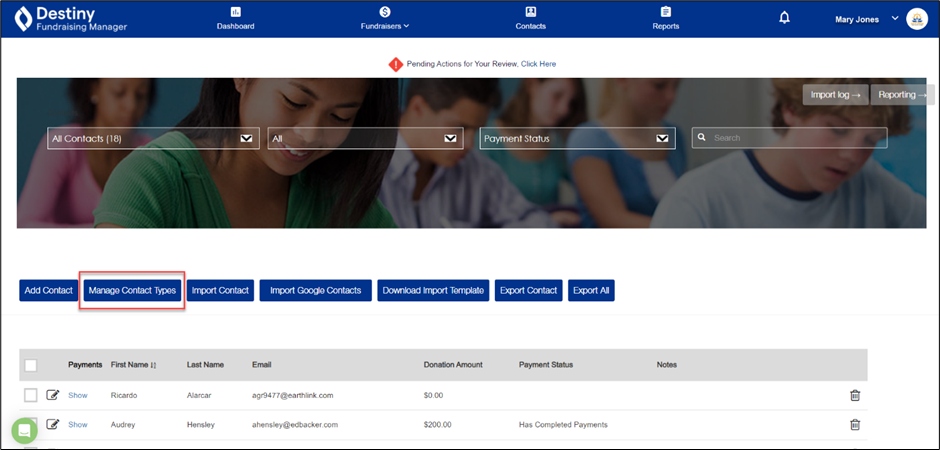Image resolution: width=940 pixels, height=450 pixels.
Task: Click trash icon for Audrey Hensley
Action: [x=855, y=424]
